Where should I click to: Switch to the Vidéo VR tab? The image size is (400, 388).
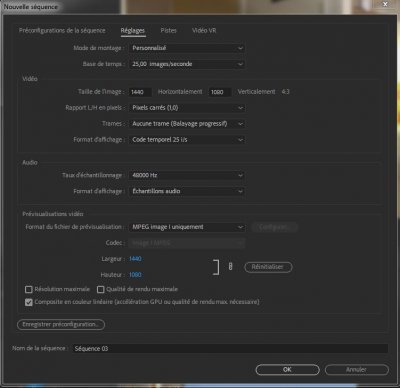204,30
